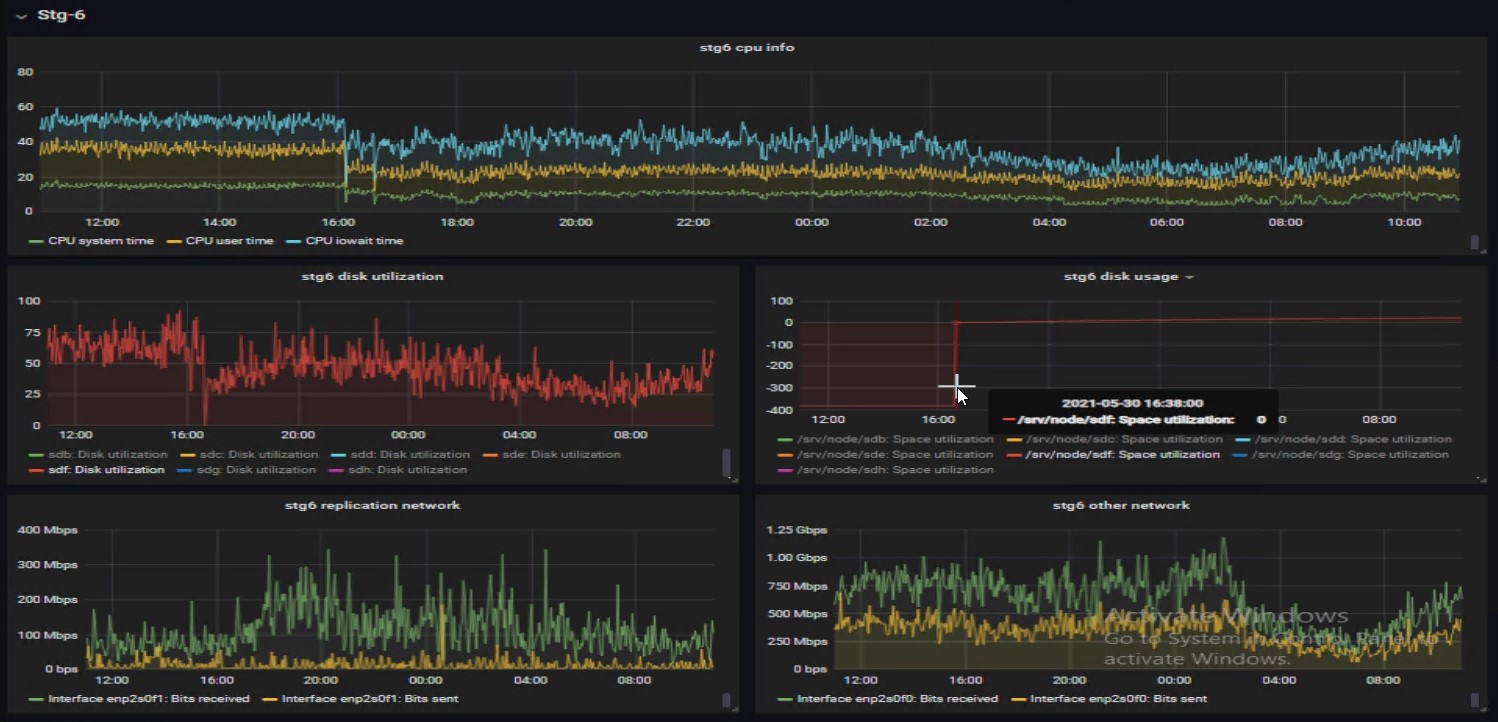Click the stg6 disk utilization legend scrollbar
This screenshot has width=1498, height=722.
pos(726,462)
